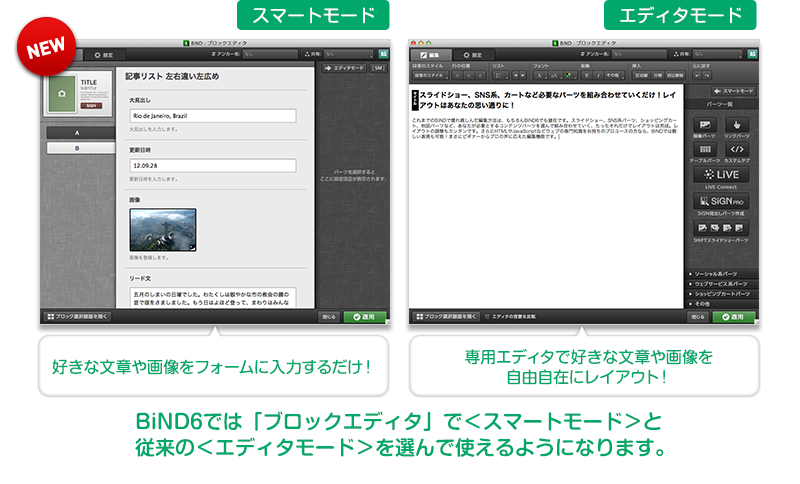Select the link parts hand icon
Screen dimensions: 800x484
pos(737,125)
